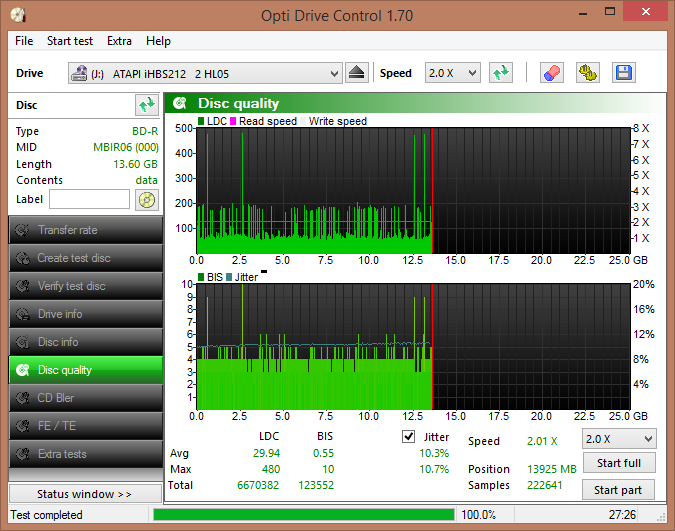Click the eraser disc icon in toolbar
675x531 pixels.
552,73
